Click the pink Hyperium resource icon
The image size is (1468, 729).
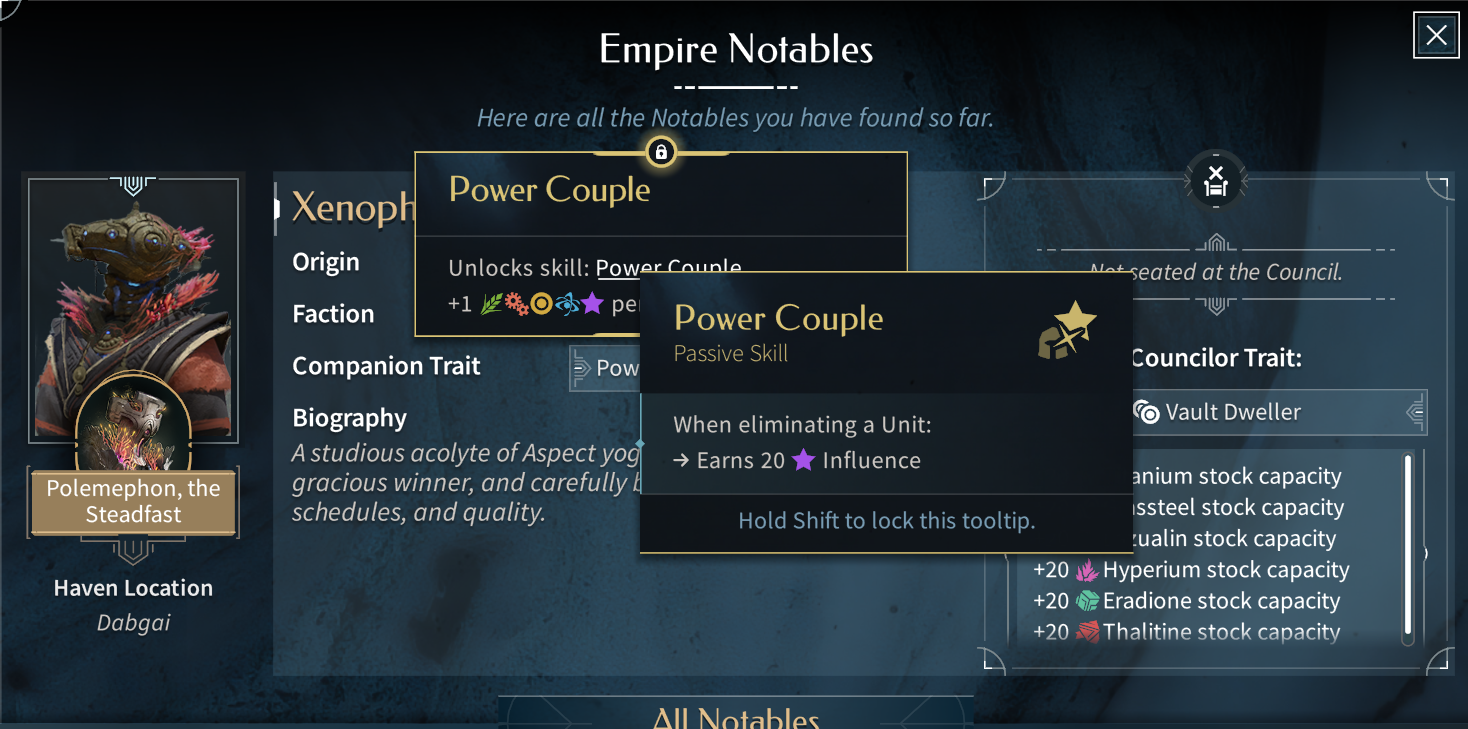click(1086, 570)
